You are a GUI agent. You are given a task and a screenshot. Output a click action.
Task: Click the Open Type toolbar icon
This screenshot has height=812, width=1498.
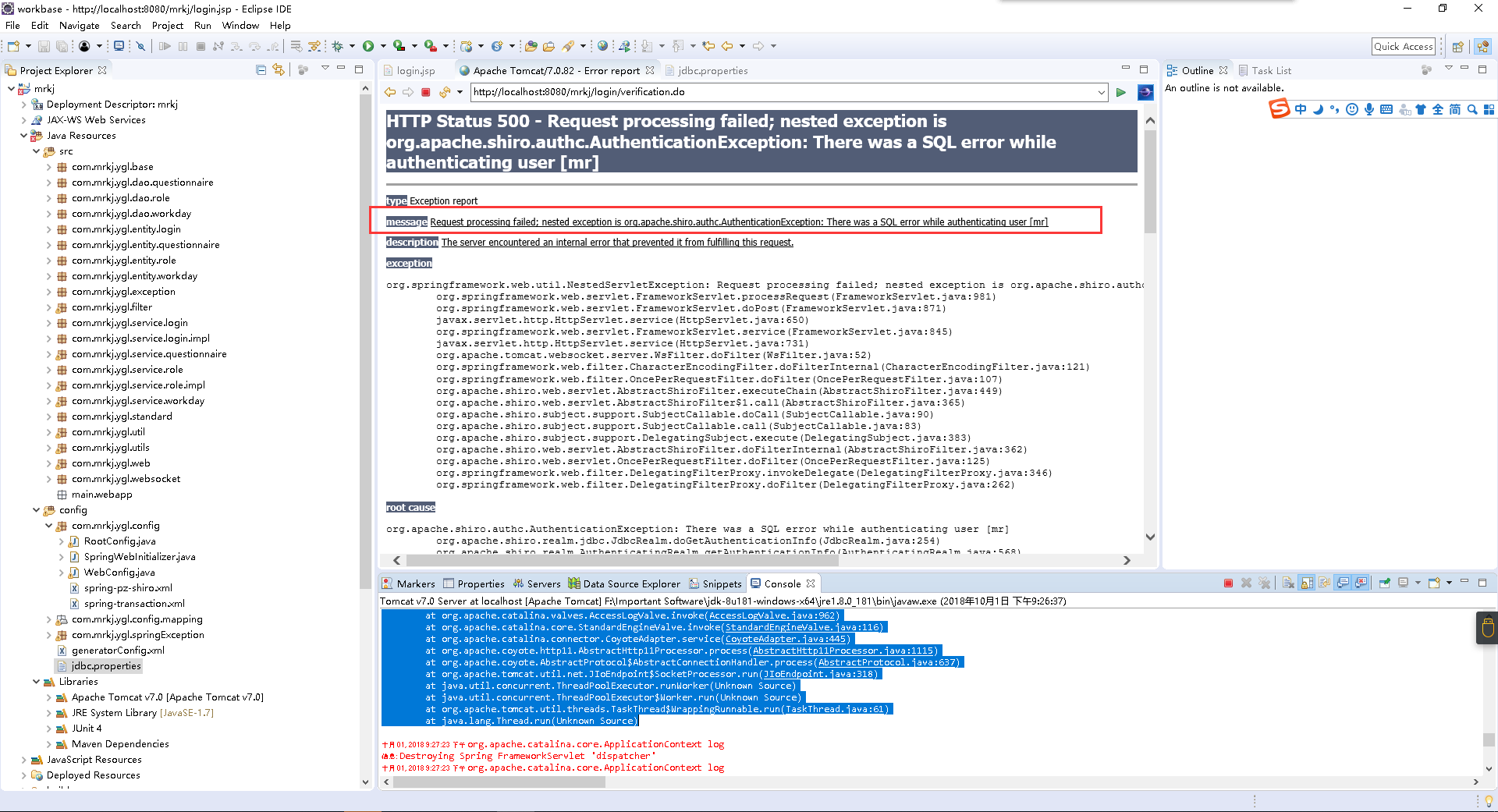531,46
